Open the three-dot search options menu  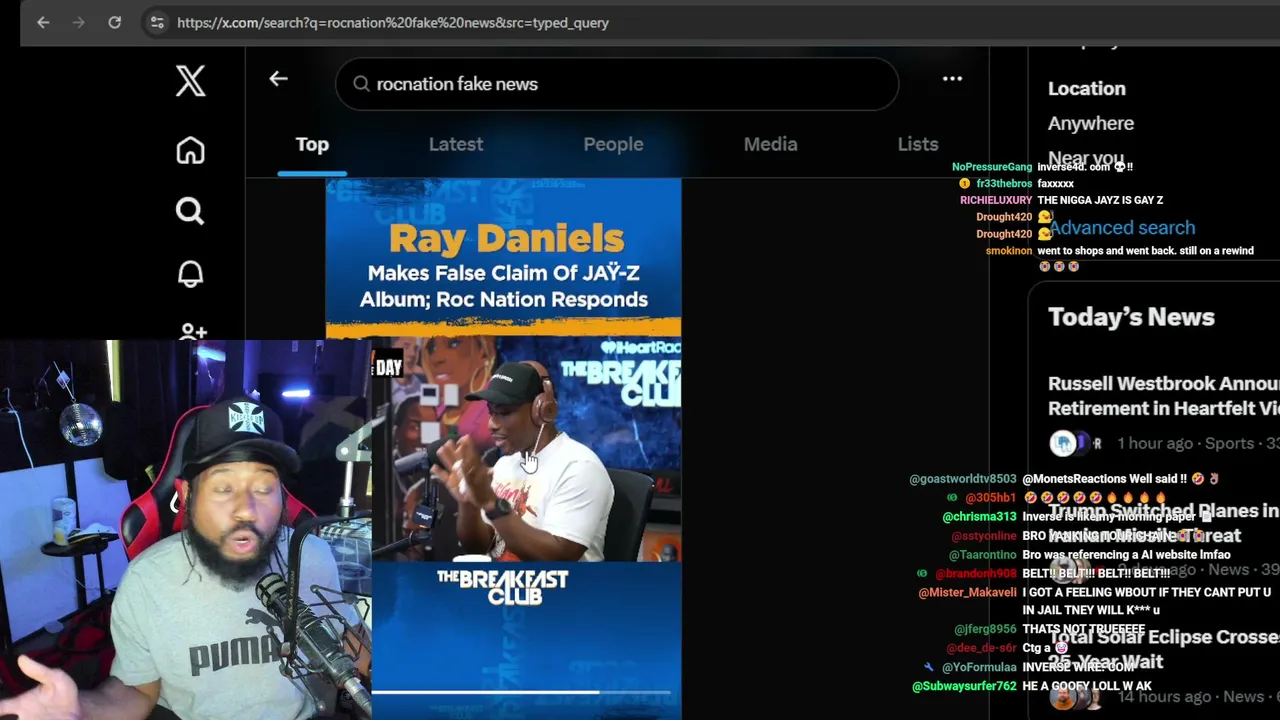tap(952, 78)
